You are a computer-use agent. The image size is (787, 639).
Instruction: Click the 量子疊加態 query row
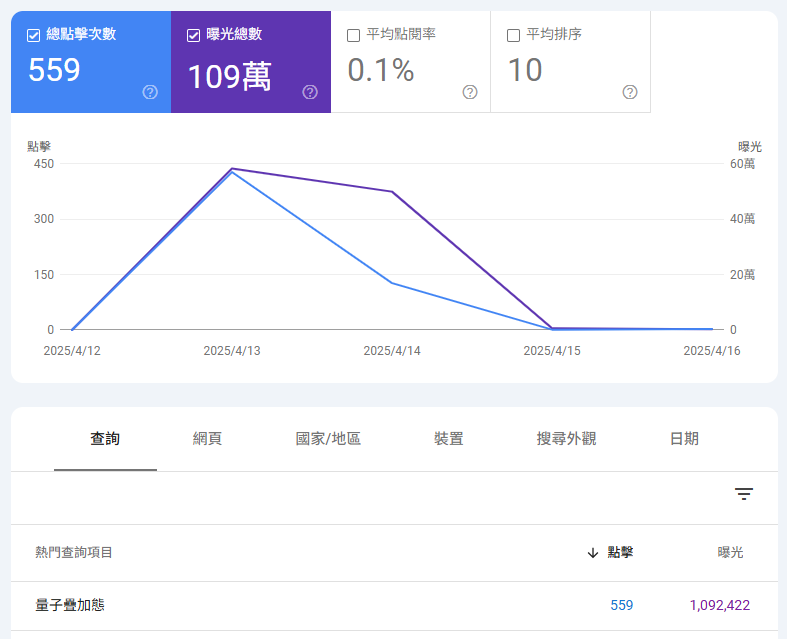pos(70,605)
